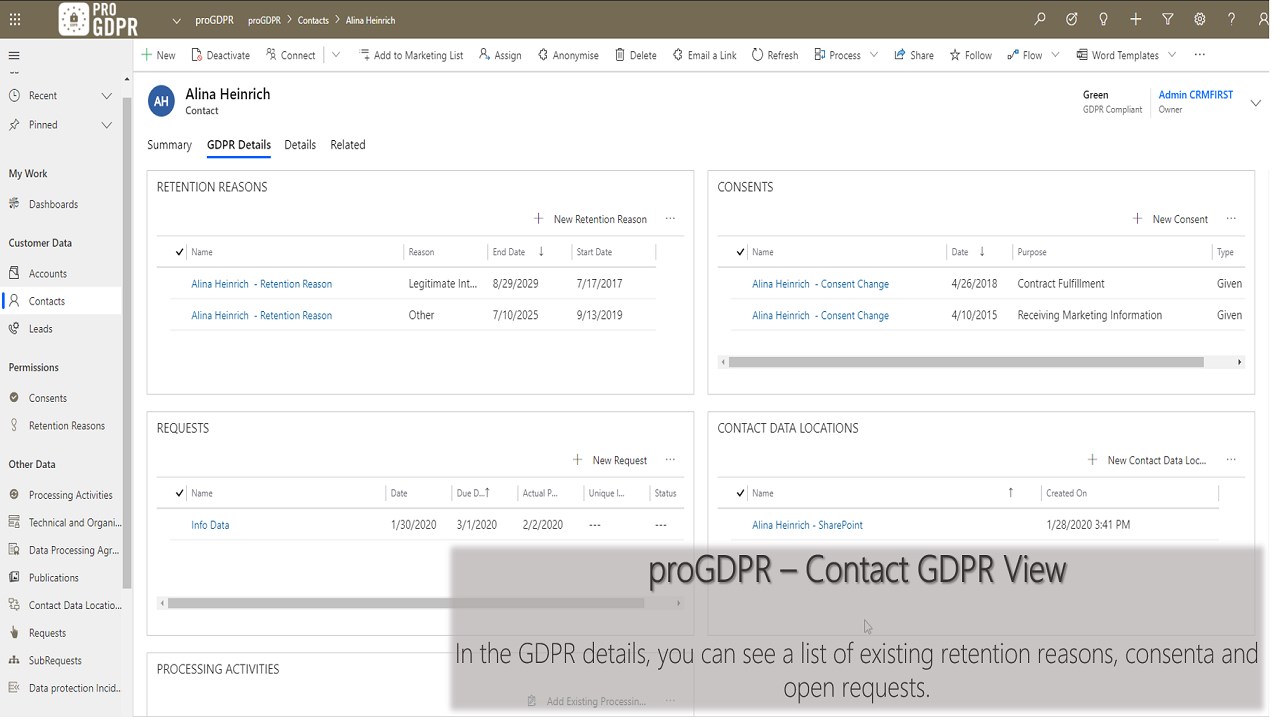Screen dimensions: 1280x720
Task: Select all rows checkbox in Retention Reasons
Action: [x=180, y=252]
